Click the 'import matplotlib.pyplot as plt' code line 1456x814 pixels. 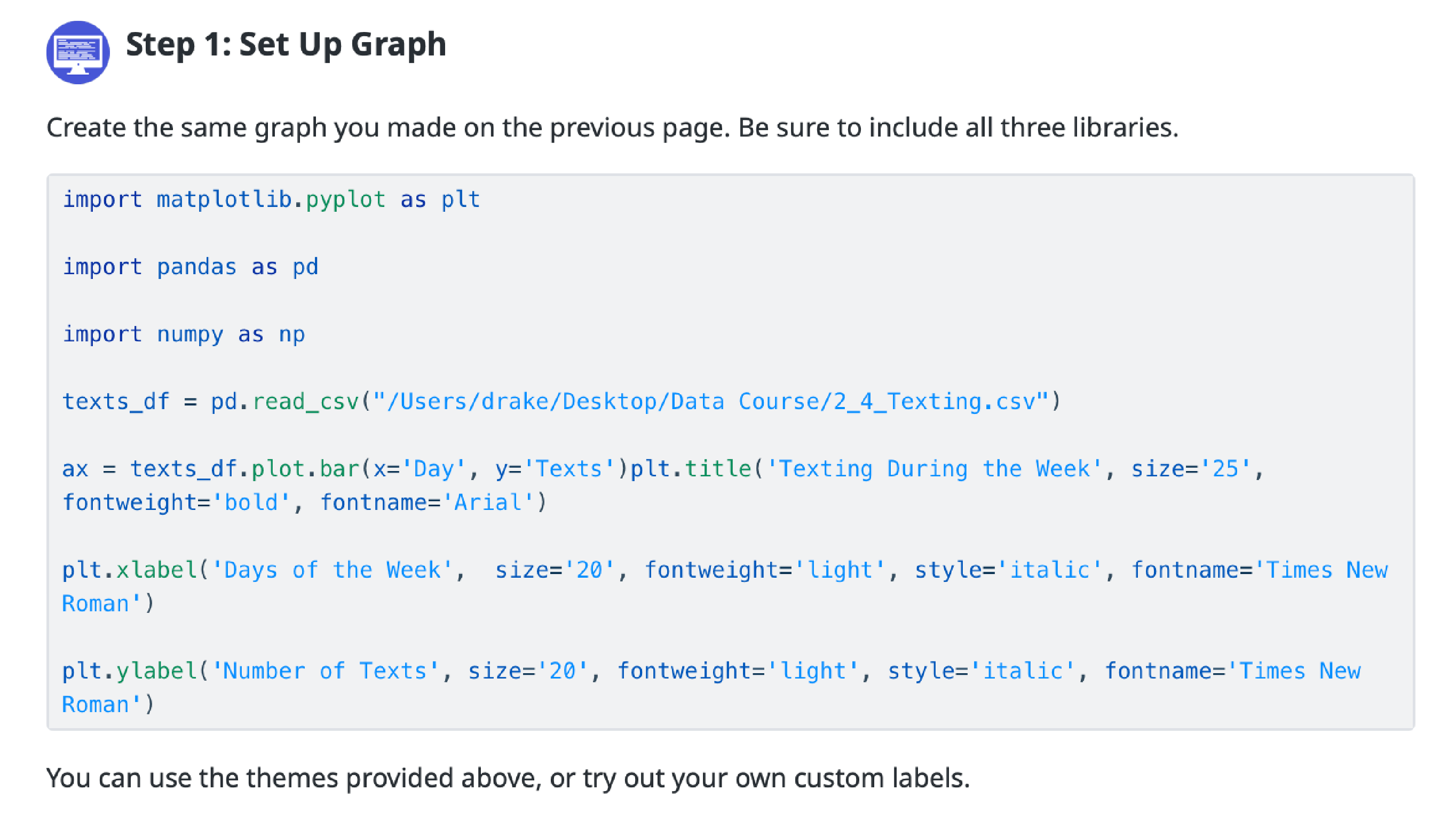click(x=271, y=199)
